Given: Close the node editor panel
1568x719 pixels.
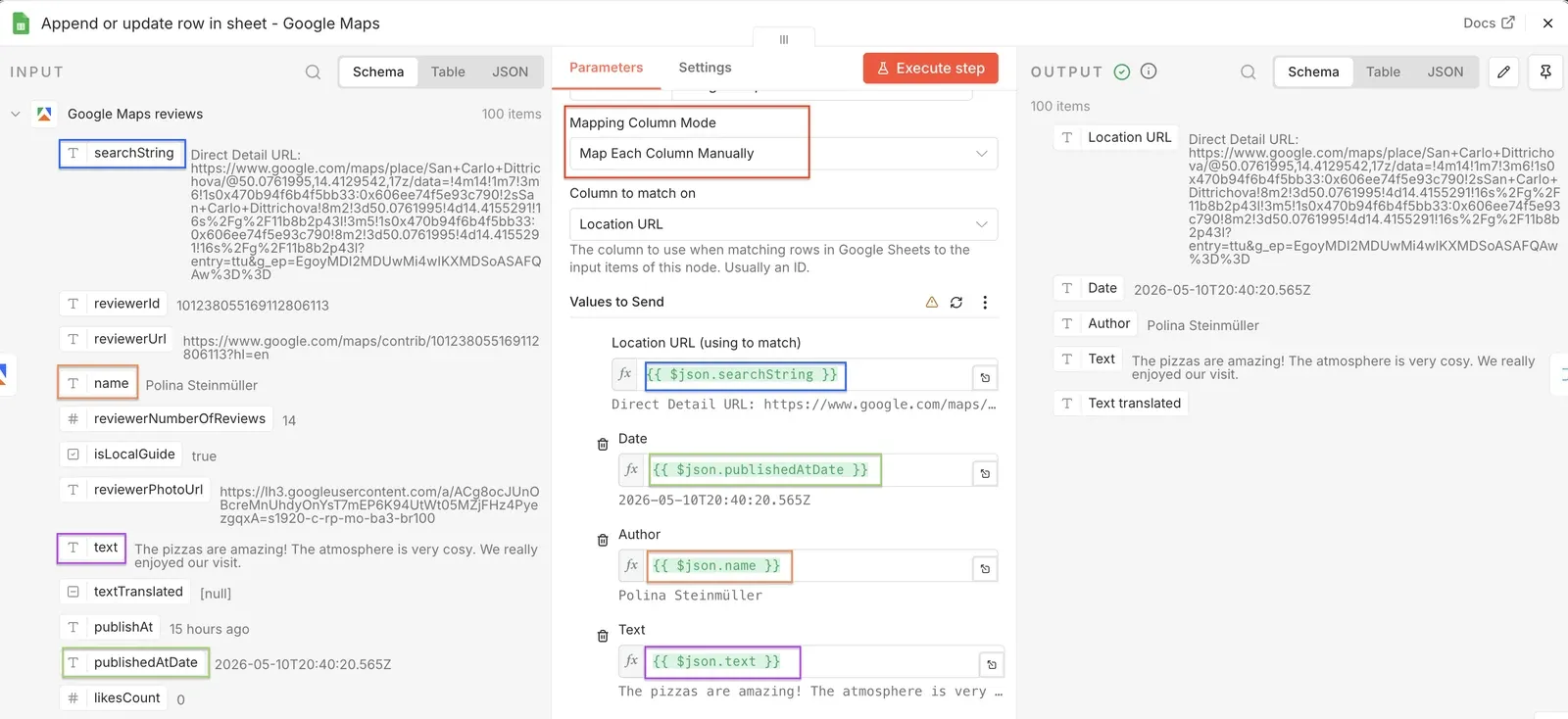Looking at the screenshot, I should pyautogui.click(x=1547, y=23).
